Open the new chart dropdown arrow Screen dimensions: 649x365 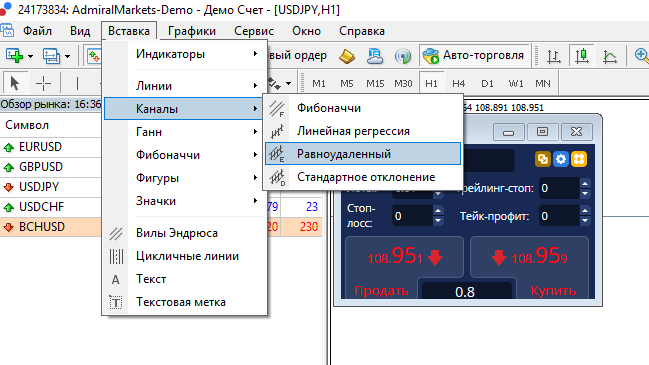30,56
